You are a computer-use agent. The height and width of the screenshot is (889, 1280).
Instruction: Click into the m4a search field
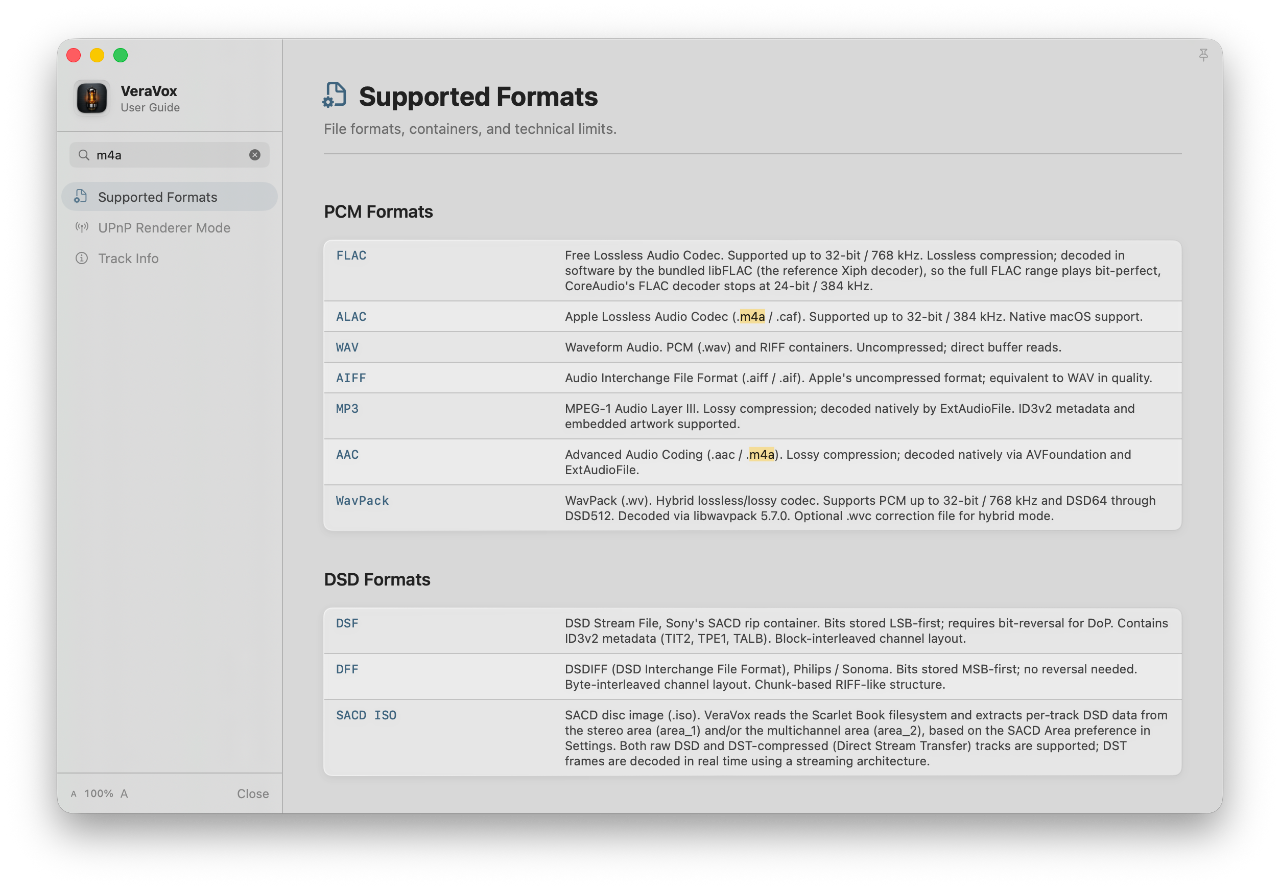coord(169,155)
